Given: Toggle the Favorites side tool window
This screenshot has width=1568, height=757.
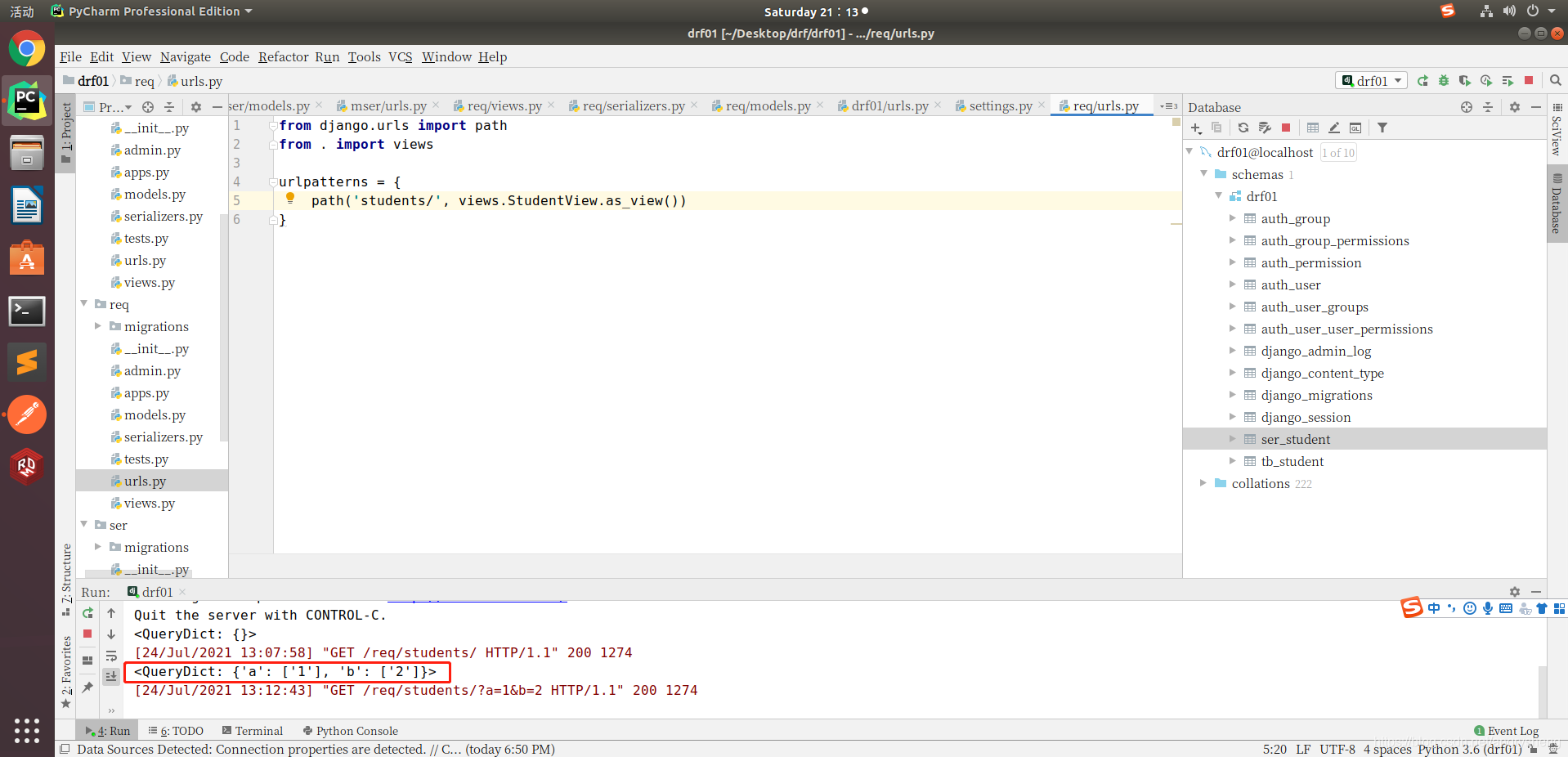Looking at the screenshot, I should [66, 672].
